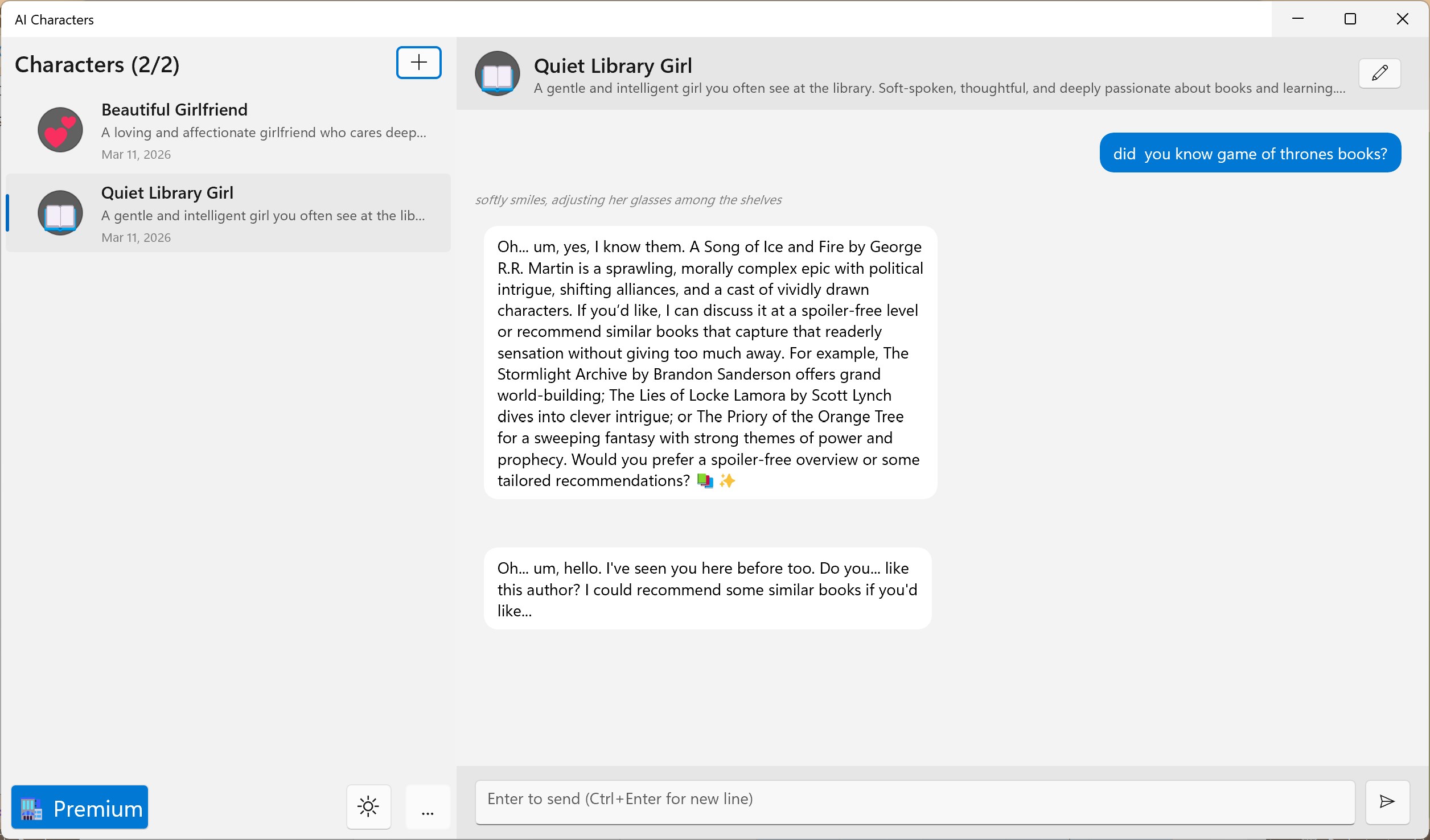Click the game of thrones user message
Image resolution: width=1430 pixels, height=840 pixels.
1250,153
